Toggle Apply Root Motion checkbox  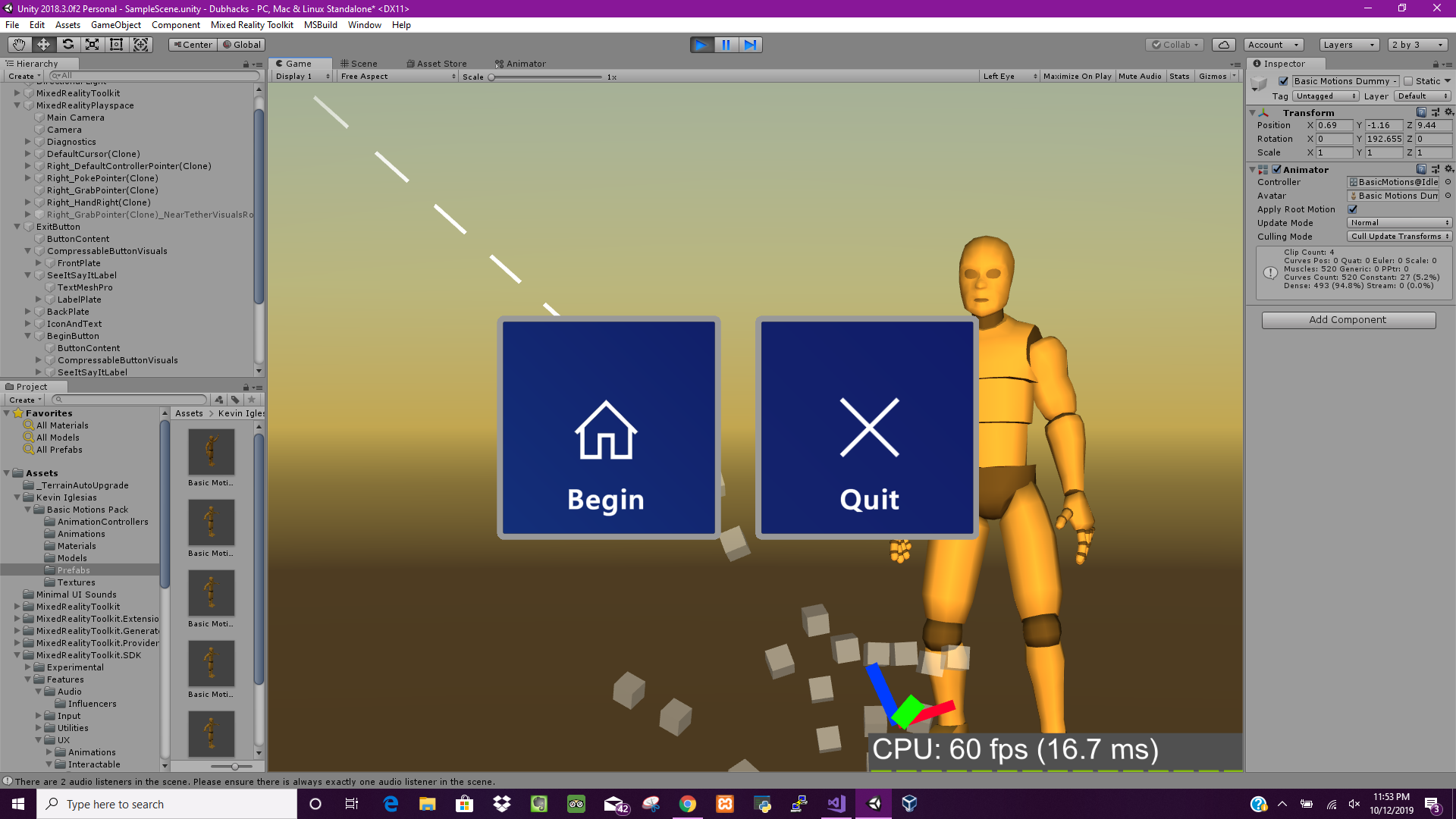[1352, 209]
